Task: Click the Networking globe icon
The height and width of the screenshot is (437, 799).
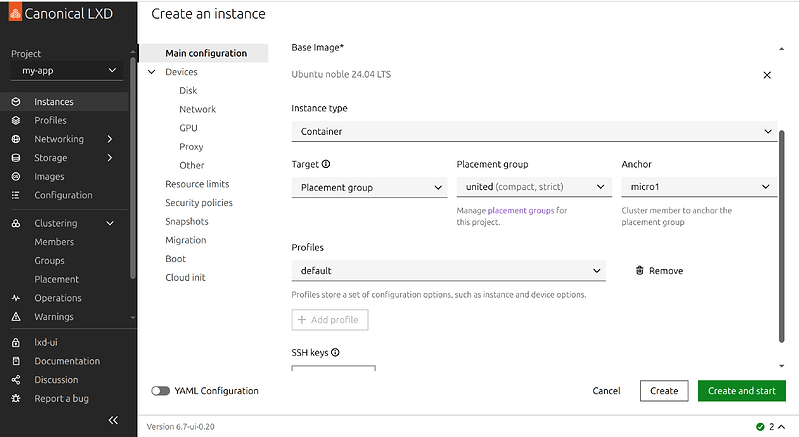Action: [16, 139]
